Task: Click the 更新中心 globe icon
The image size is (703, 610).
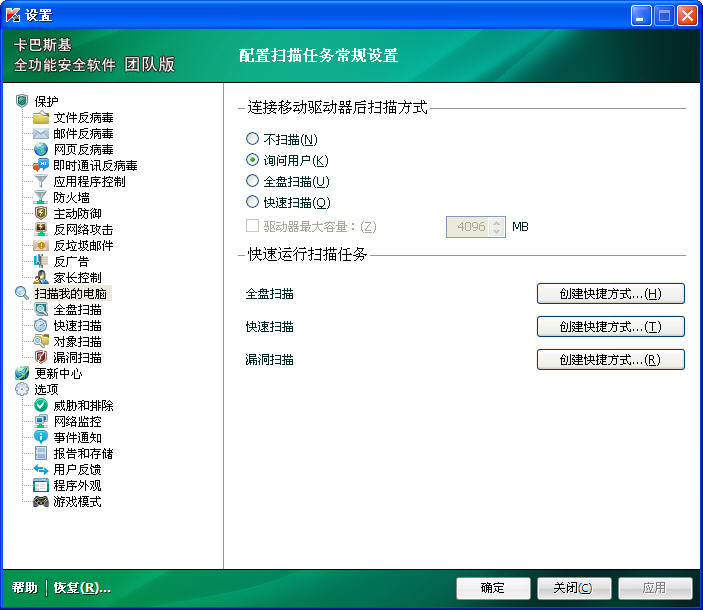Action: pyautogui.click(x=22, y=373)
